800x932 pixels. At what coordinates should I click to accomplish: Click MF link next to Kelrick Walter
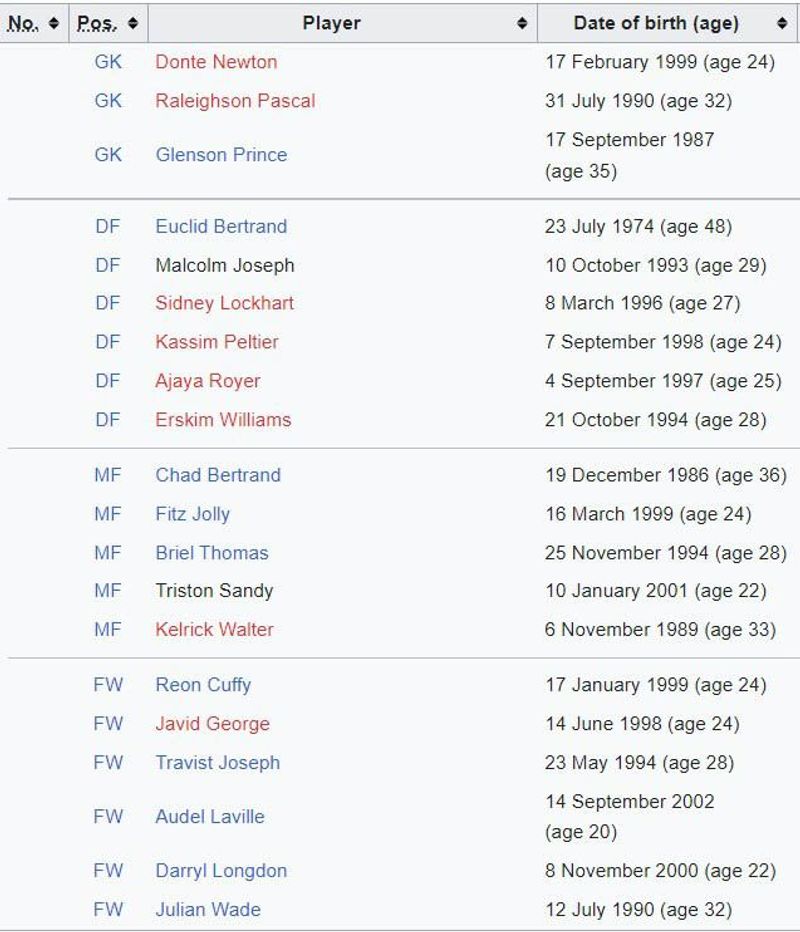108,629
